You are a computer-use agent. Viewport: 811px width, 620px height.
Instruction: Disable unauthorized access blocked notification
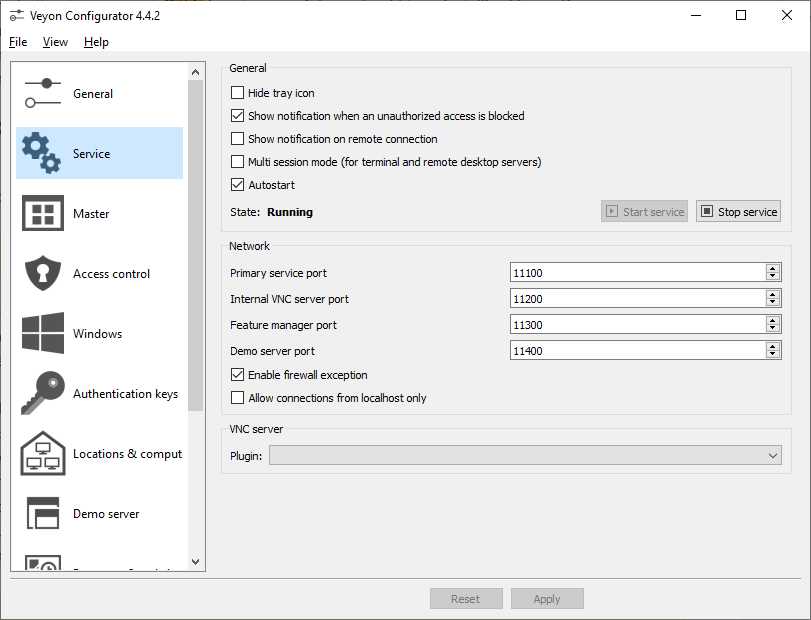tap(237, 115)
